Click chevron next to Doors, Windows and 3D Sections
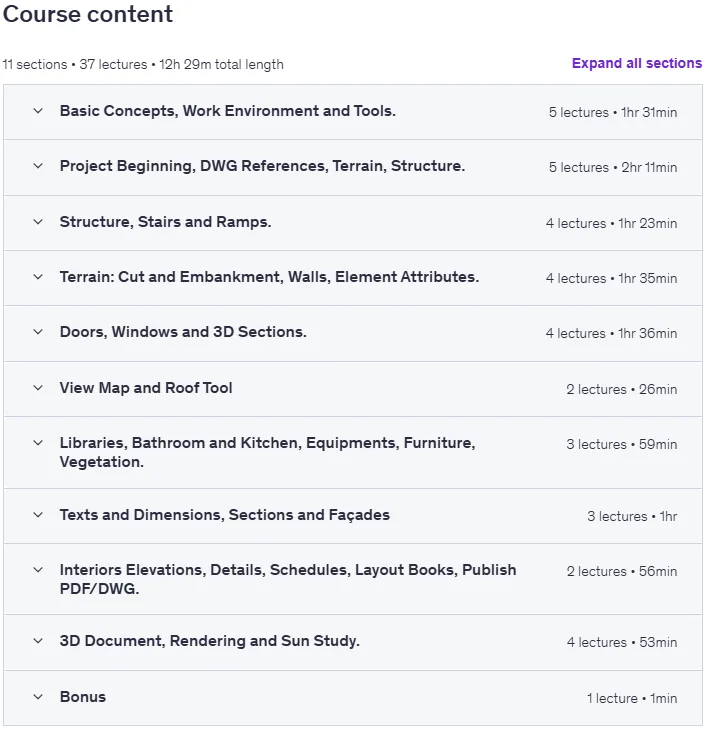 (38, 332)
